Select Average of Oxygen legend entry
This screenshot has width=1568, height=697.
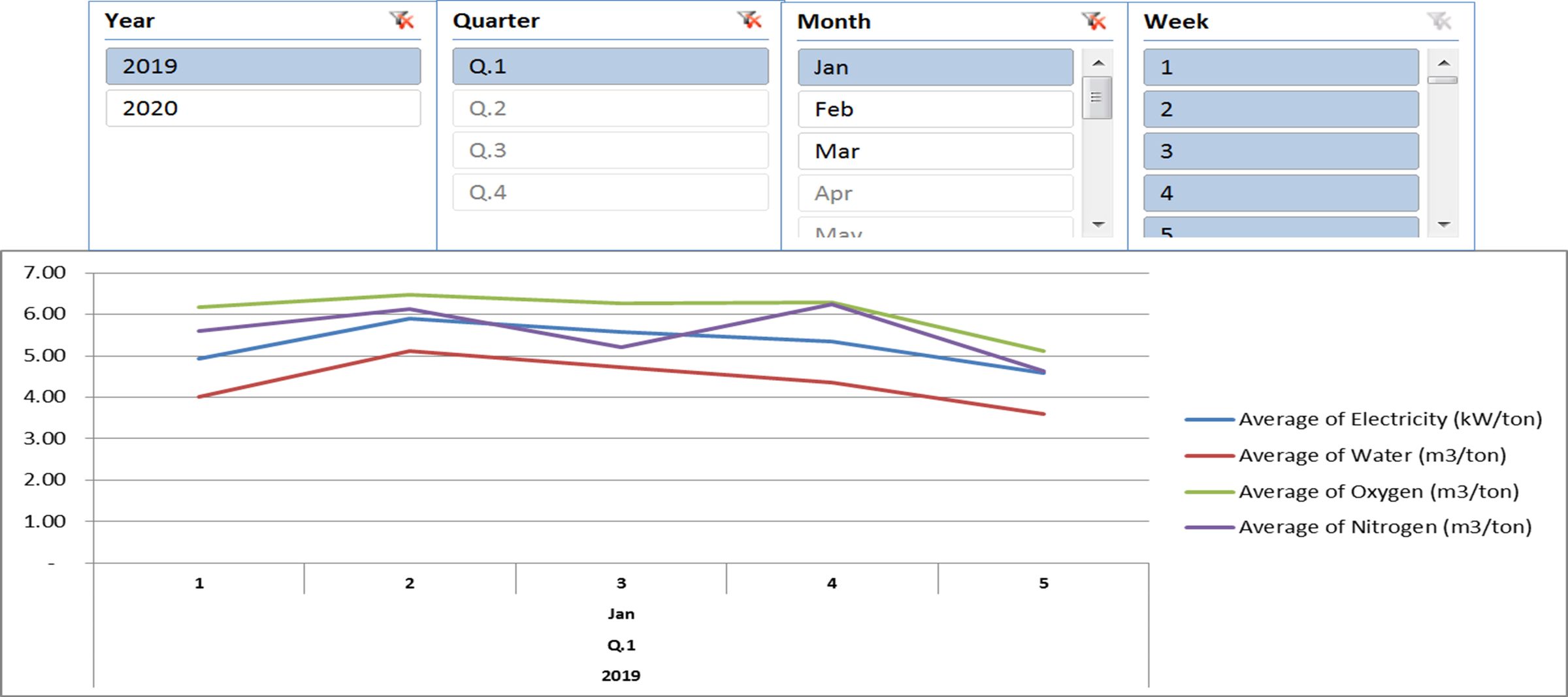[1378, 492]
